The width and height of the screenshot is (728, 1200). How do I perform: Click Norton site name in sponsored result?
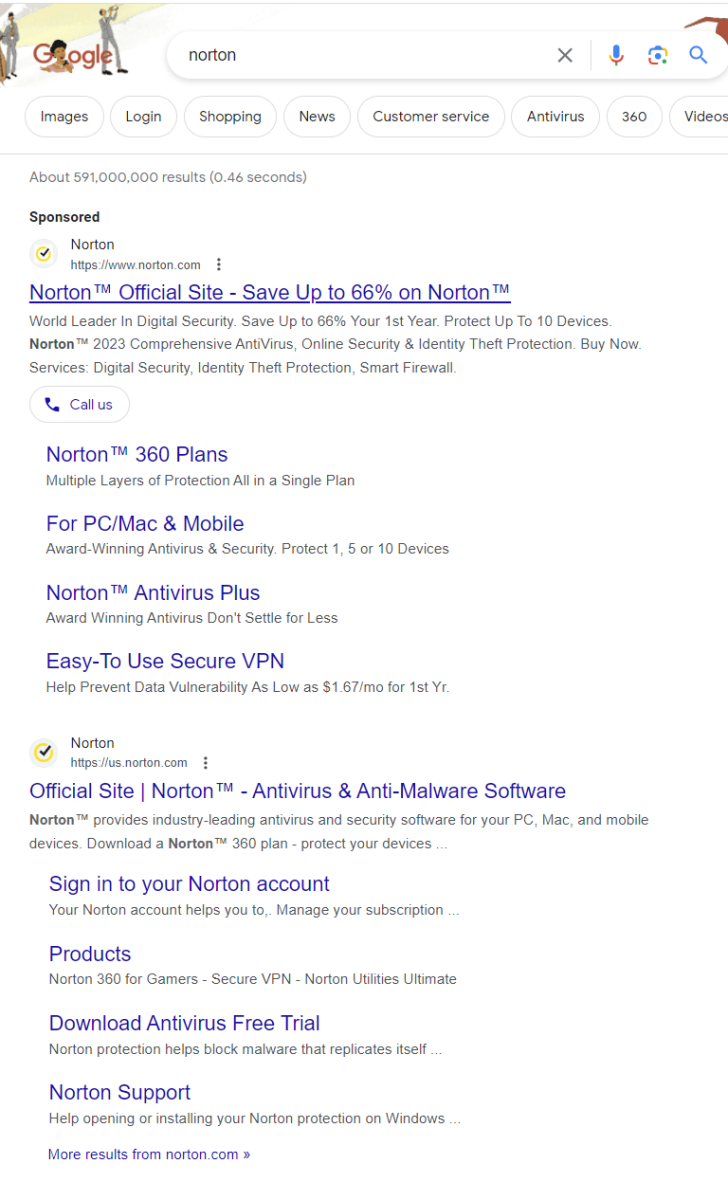[x=92, y=244]
